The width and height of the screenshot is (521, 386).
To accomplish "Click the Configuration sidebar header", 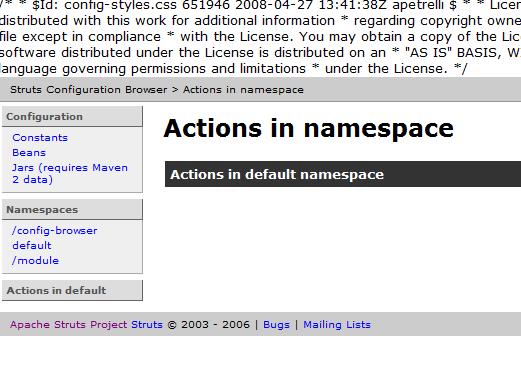I will coord(72,117).
